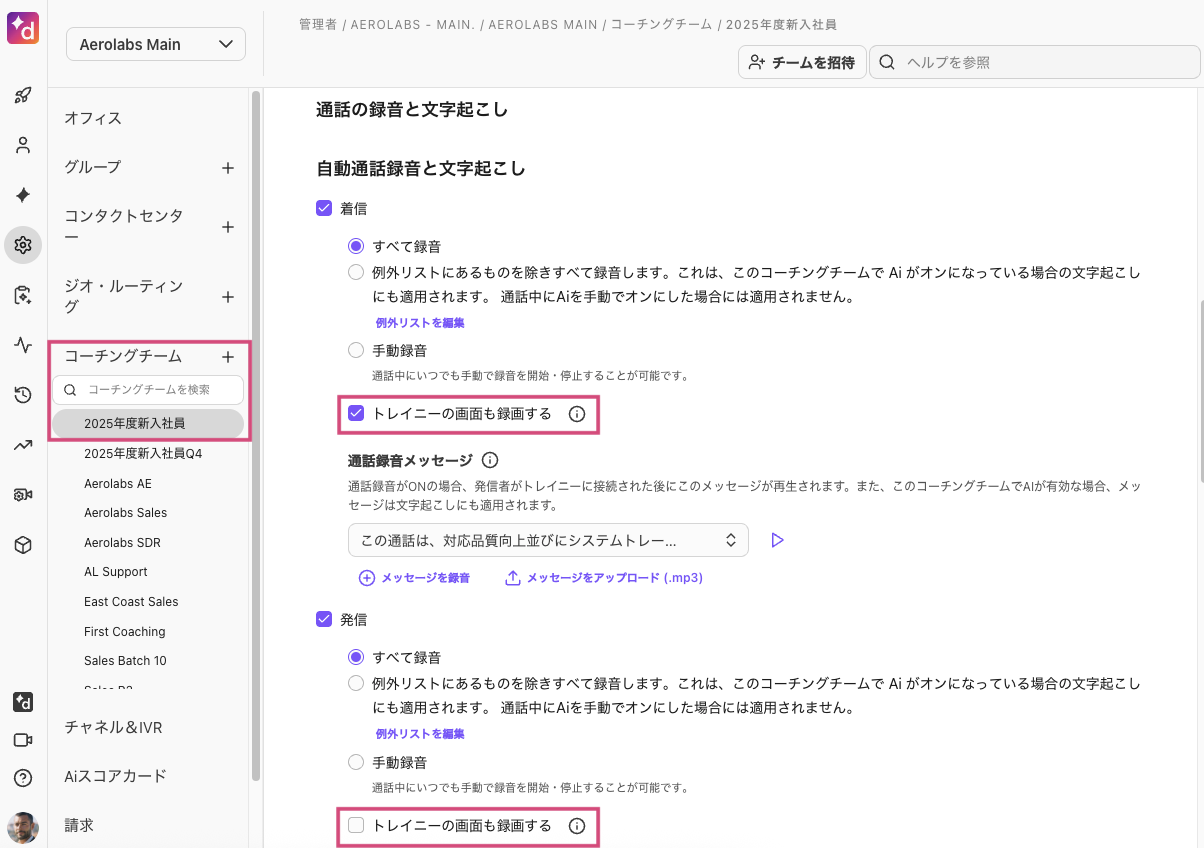Image resolution: width=1204 pixels, height=848 pixels.
Task: Open the Aerolabs Main office dropdown
Action: [155, 44]
